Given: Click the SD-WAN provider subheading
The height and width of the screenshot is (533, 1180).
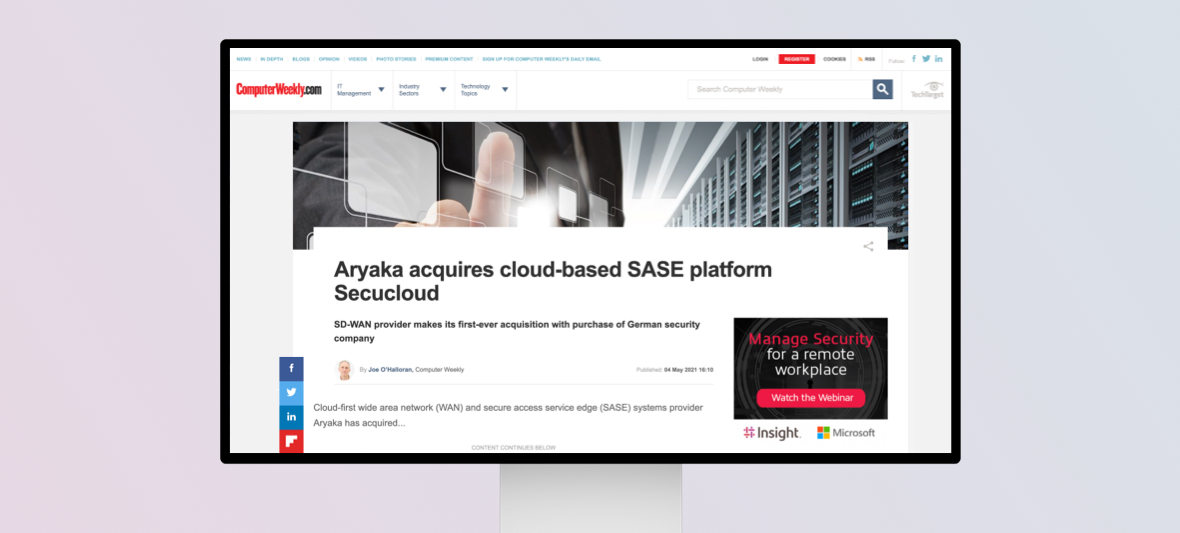Looking at the screenshot, I should tap(517, 331).
